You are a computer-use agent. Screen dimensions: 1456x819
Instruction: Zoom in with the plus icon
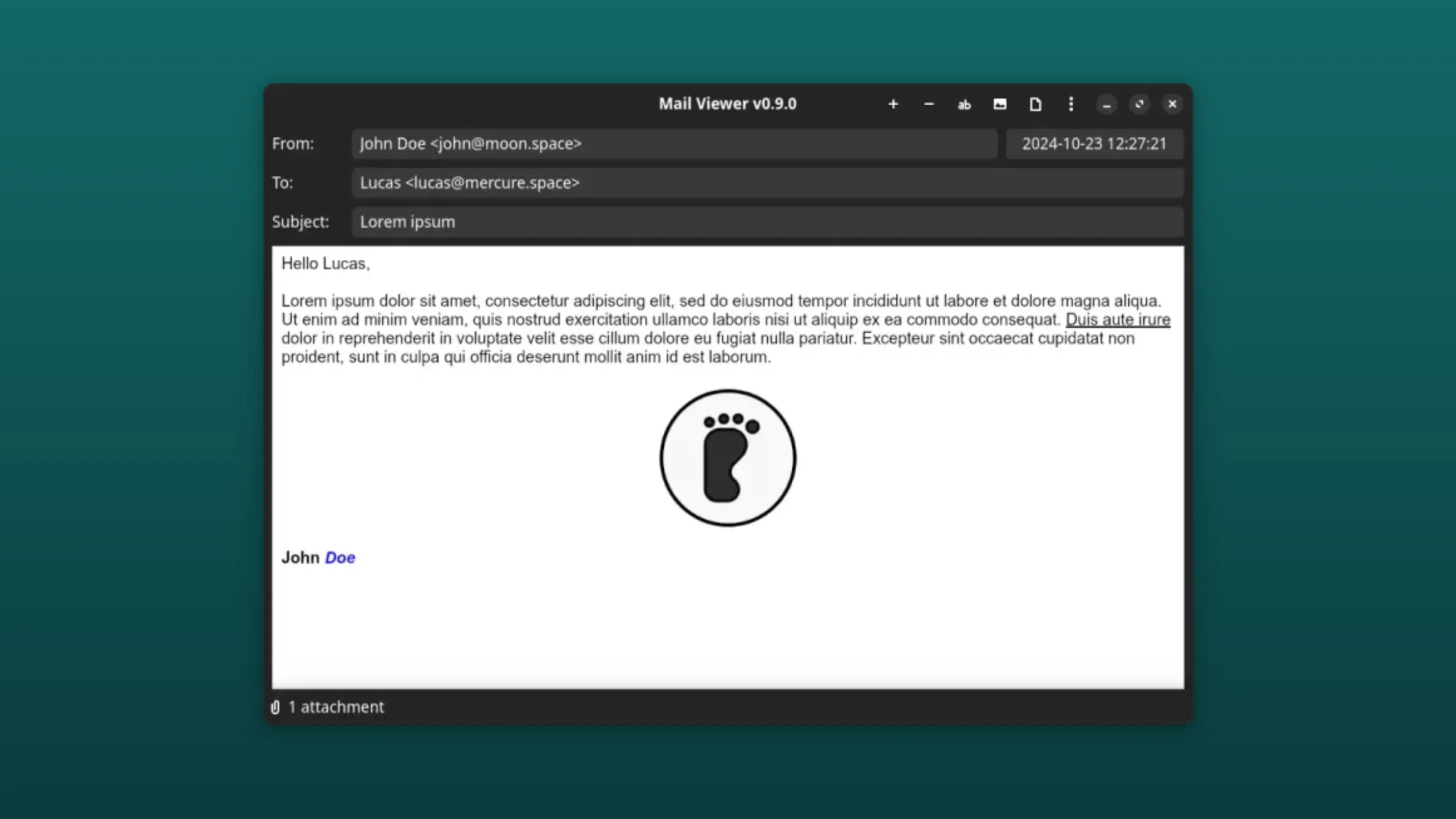tap(893, 104)
